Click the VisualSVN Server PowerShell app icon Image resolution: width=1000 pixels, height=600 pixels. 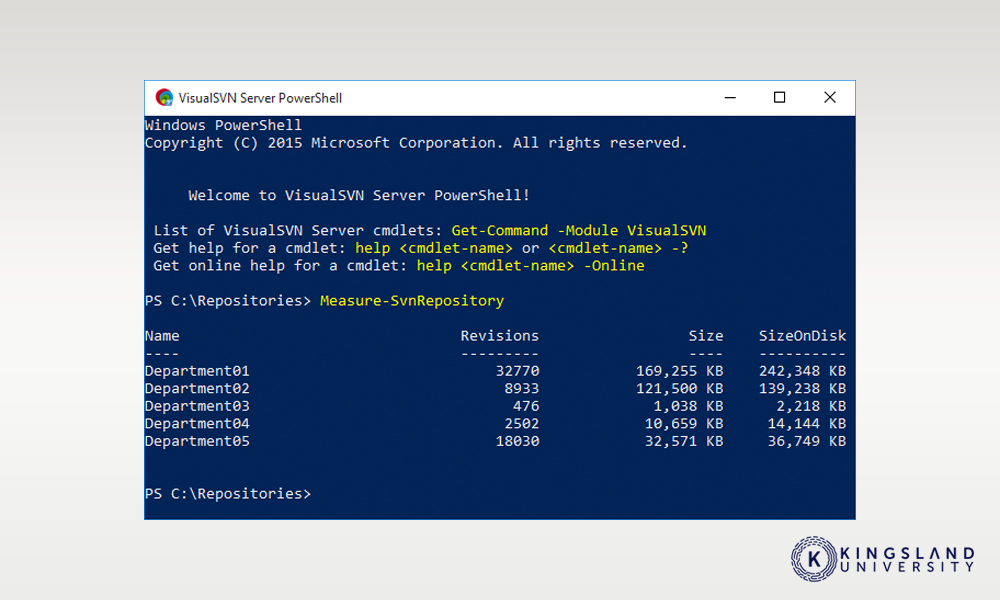[x=164, y=97]
